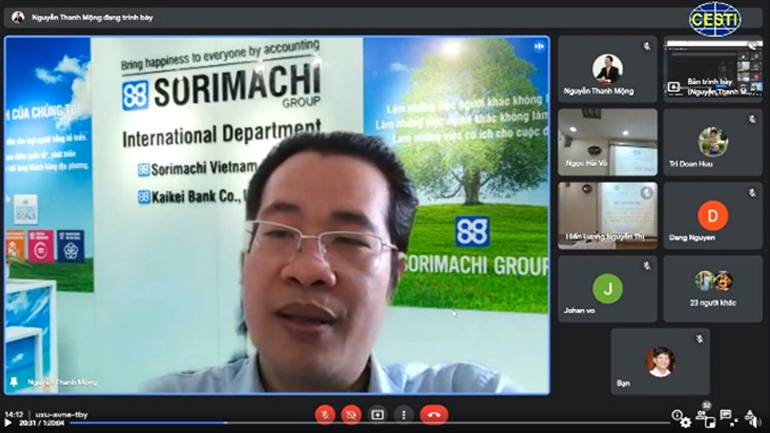This screenshot has height=433, width=770.
Task: Click muted mic icon on Nguyễn Thanh Mộng tile
Action: [647, 46]
